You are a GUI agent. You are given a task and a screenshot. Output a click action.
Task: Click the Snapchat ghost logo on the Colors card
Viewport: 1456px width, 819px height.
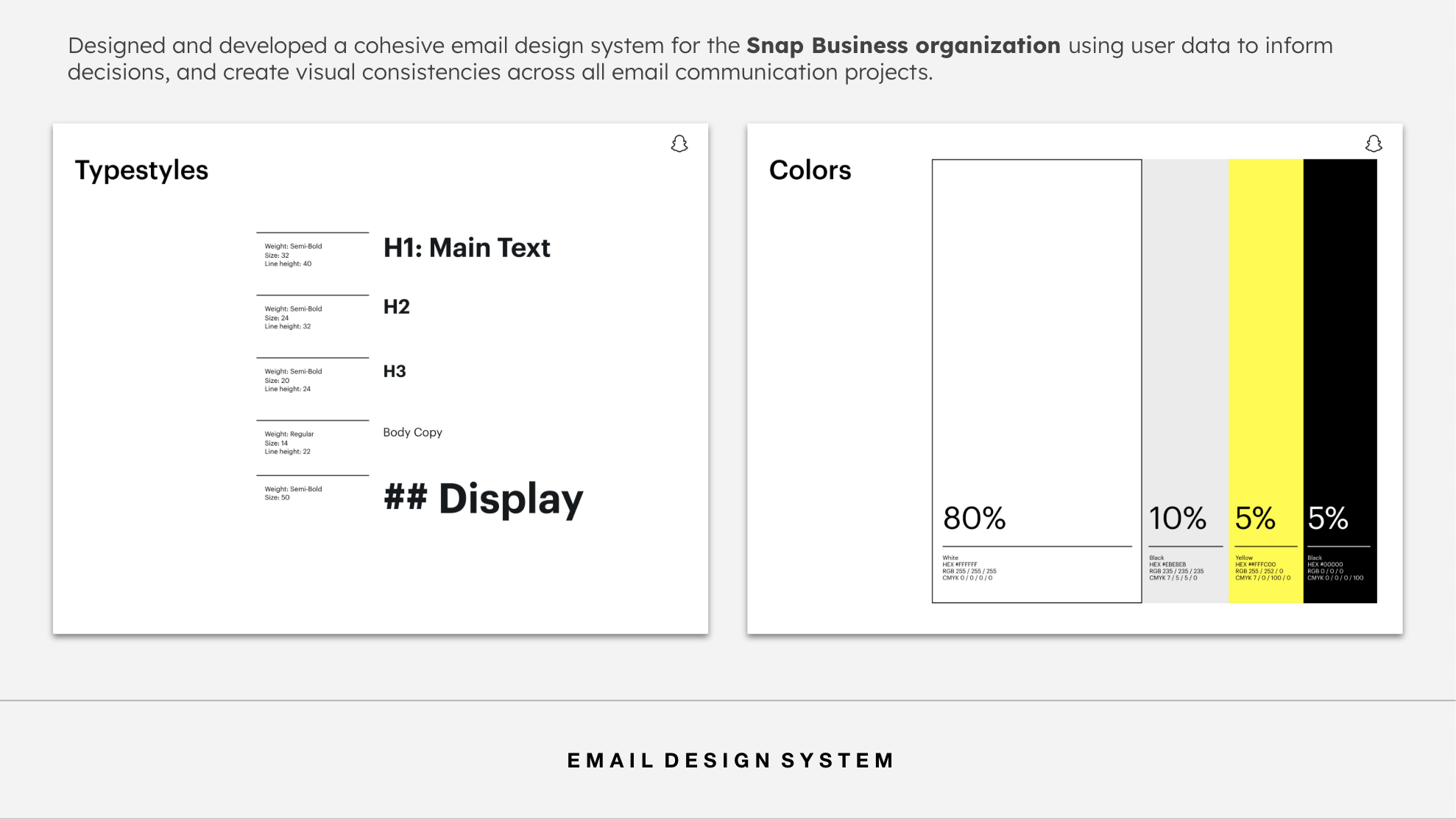coord(1374,144)
